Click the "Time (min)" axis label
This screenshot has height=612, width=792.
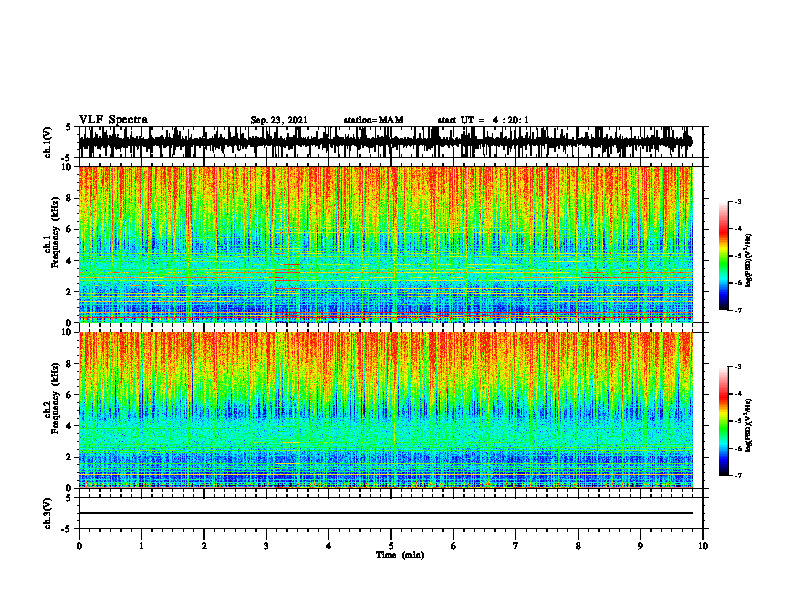pos(400,555)
